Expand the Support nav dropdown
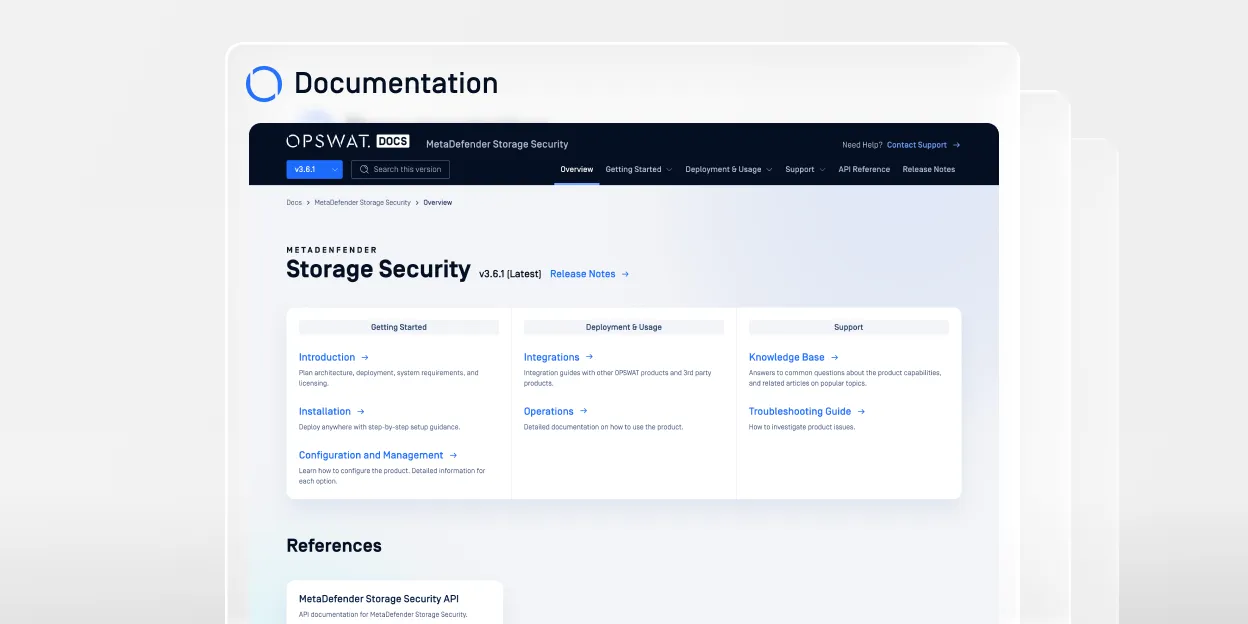The width and height of the screenshot is (1248, 624). tap(804, 170)
